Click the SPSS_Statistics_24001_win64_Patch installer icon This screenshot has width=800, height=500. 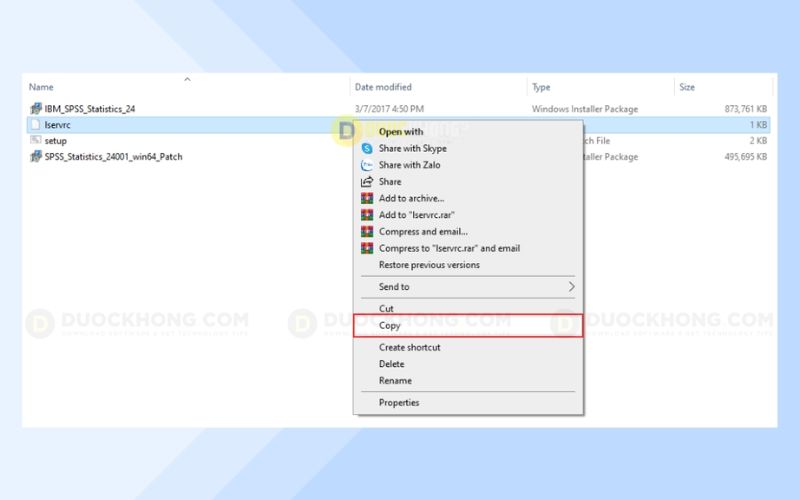36,156
